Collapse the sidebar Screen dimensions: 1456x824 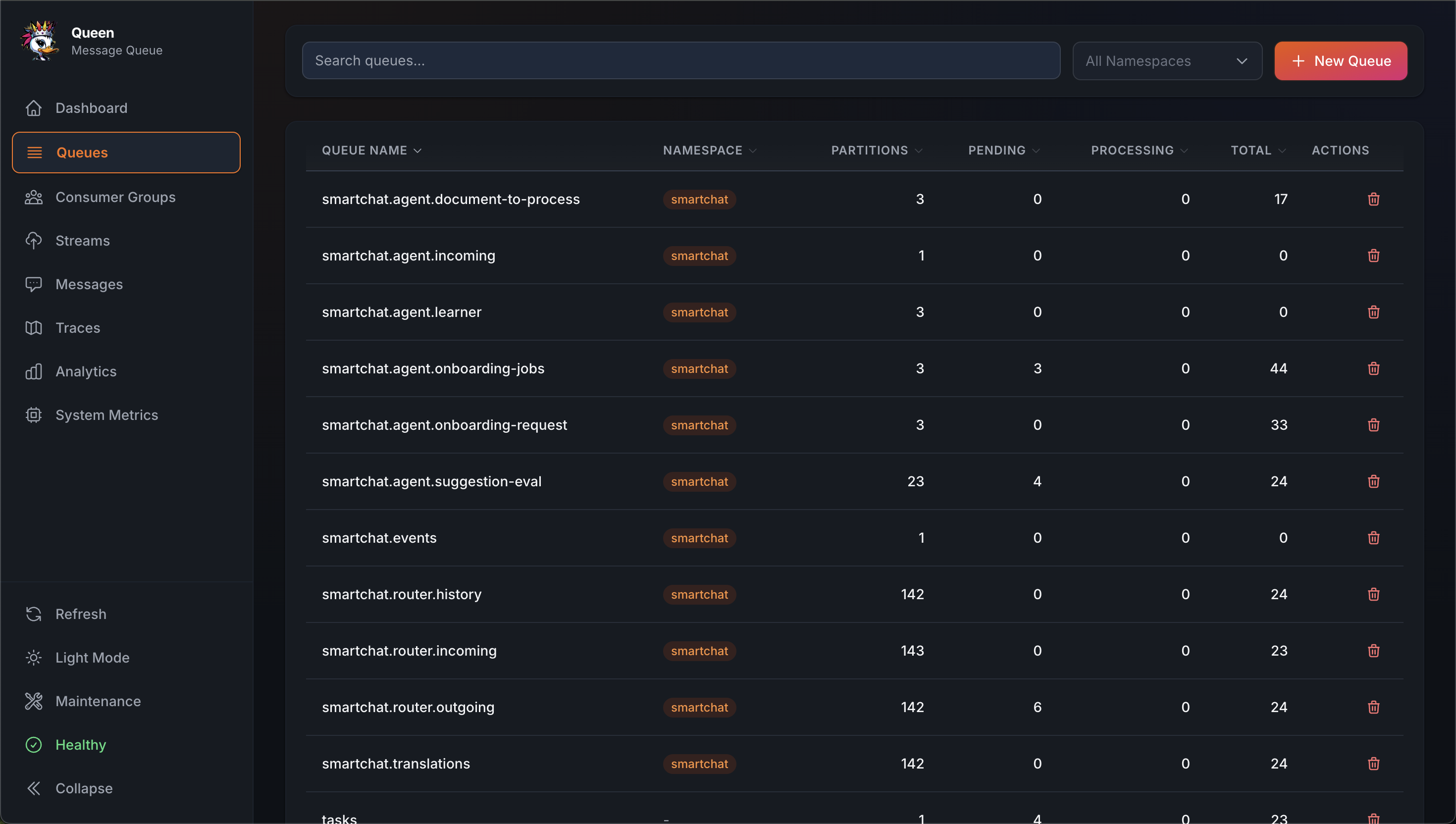(x=84, y=788)
